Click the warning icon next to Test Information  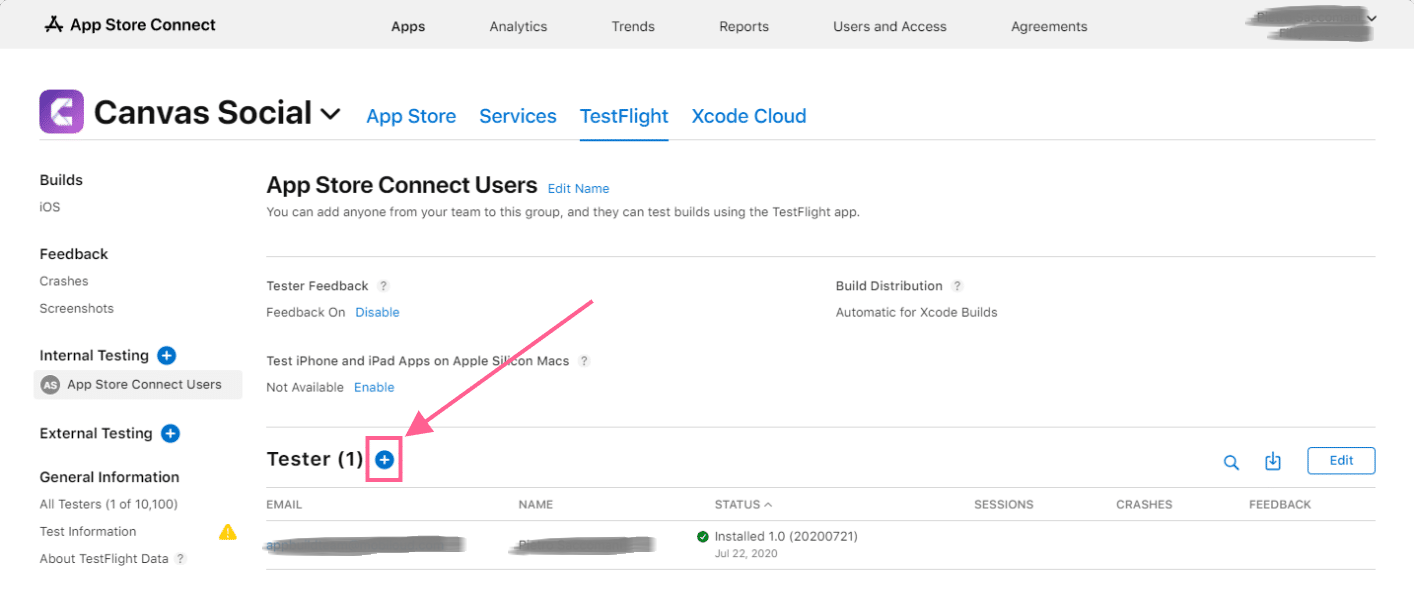tap(227, 531)
